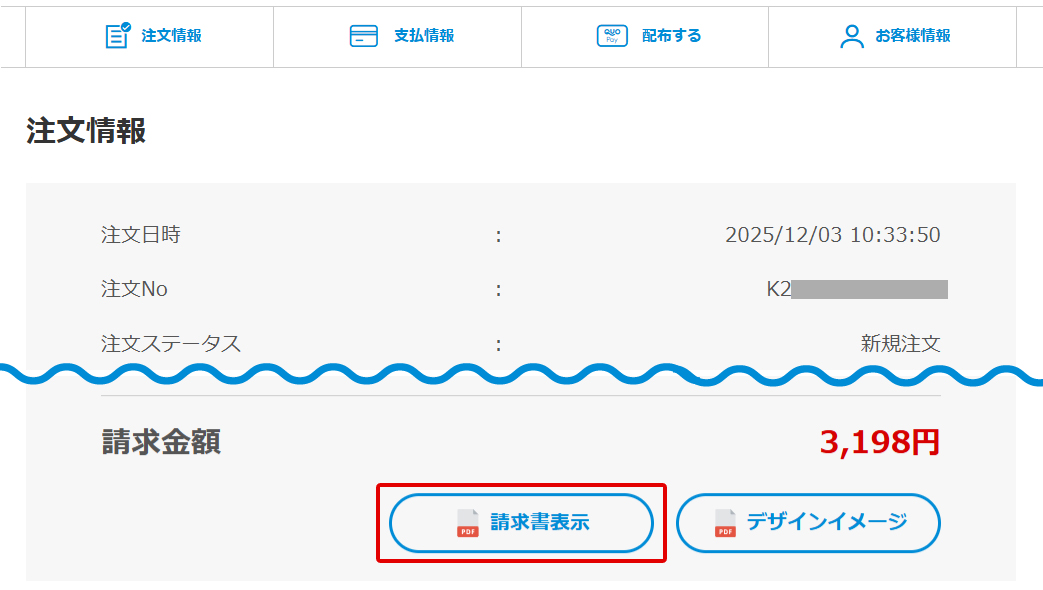Click the person icon for お客様情報
Viewport: 1043px width, 590px height.
[x=851, y=37]
